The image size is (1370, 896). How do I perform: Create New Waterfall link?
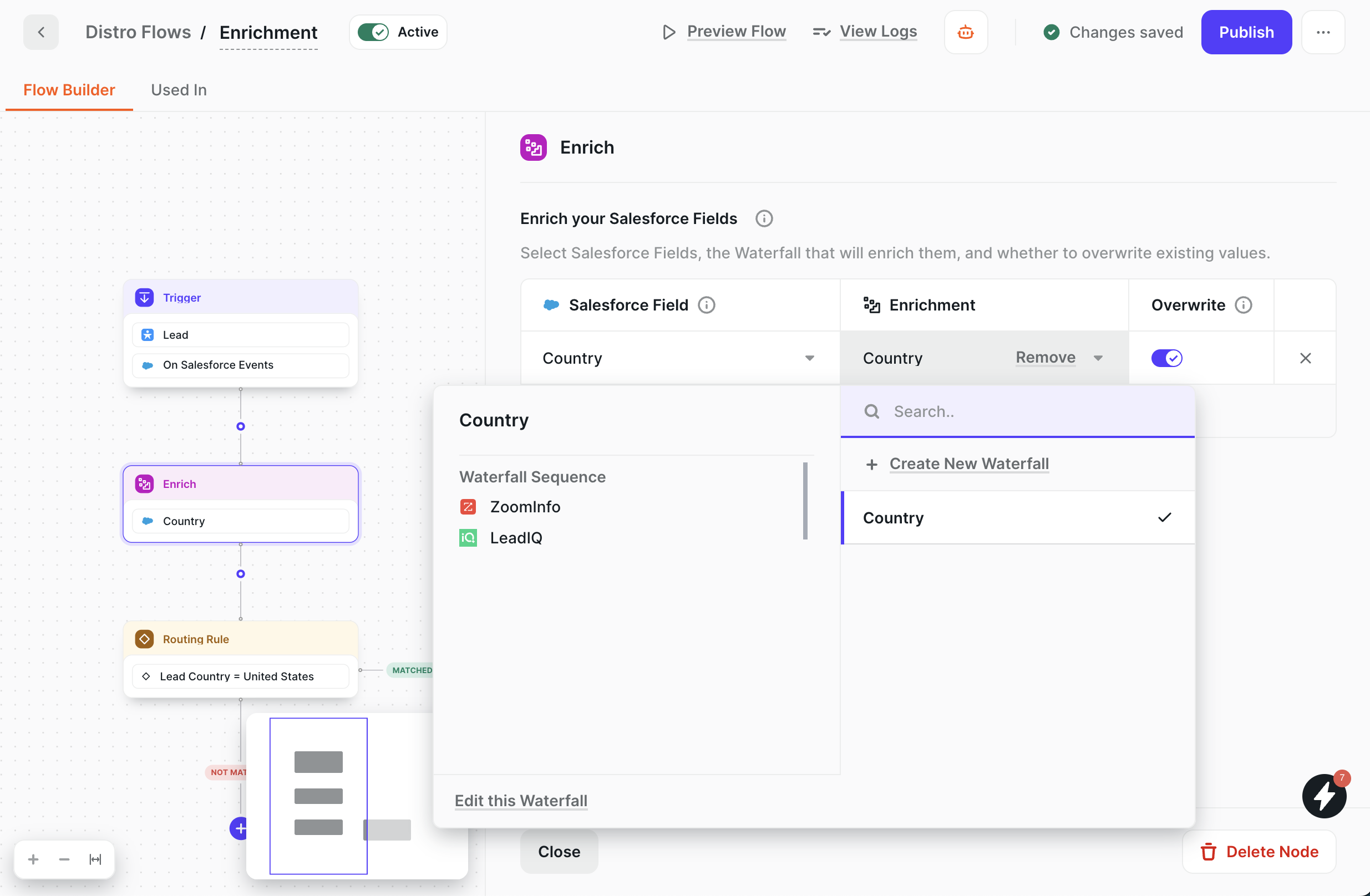[x=969, y=464]
